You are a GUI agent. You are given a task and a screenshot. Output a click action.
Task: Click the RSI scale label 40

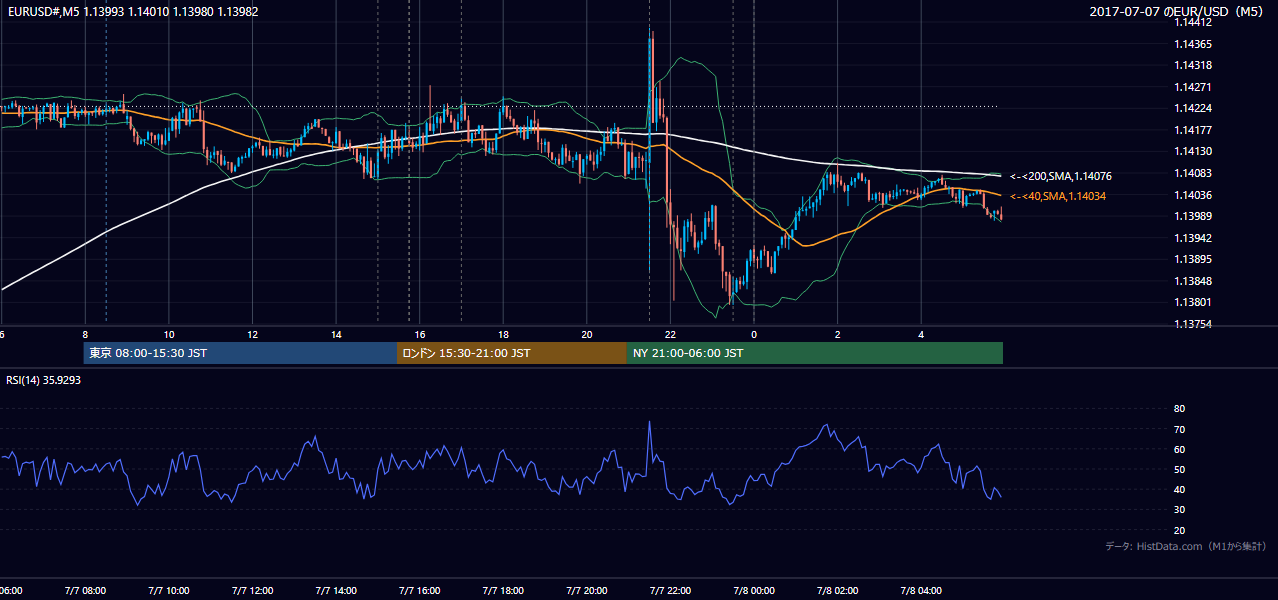pos(1180,489)
